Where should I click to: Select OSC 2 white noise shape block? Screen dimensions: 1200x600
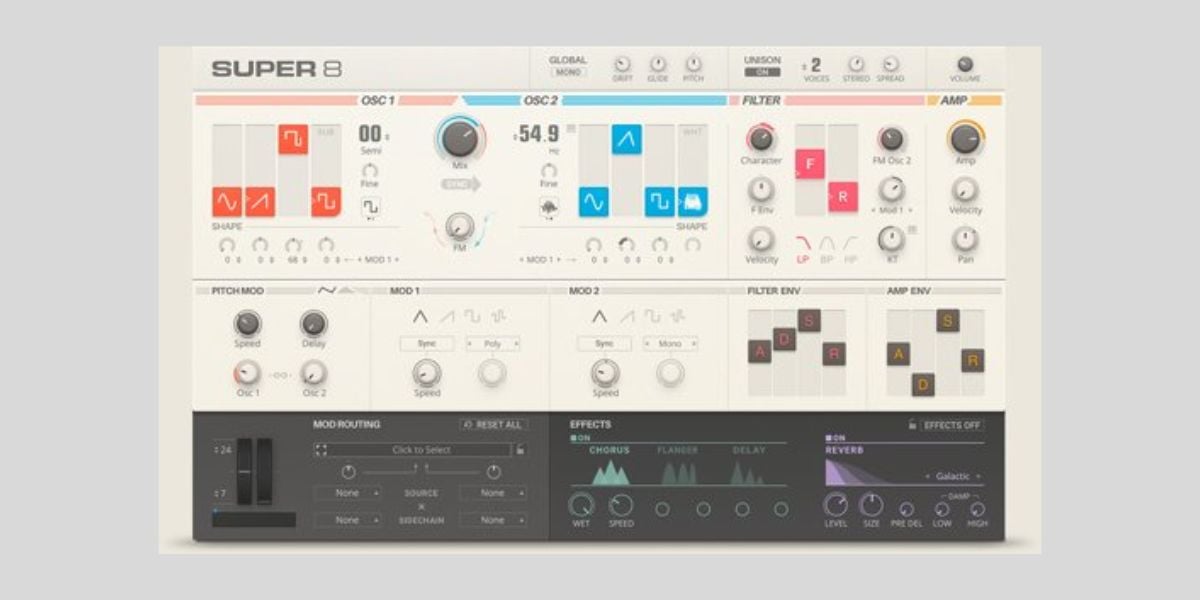click(693, 202)
